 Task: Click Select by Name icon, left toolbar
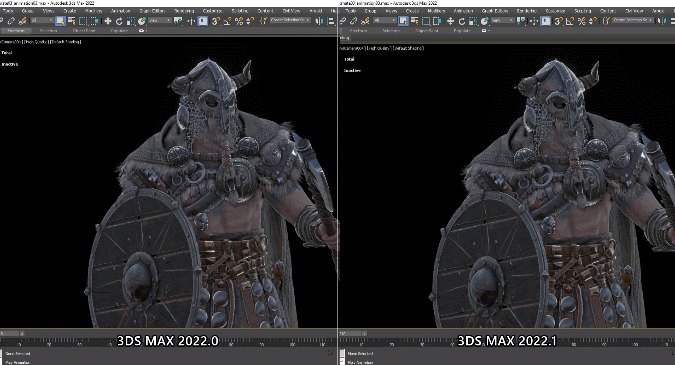[x=72, y=21]
